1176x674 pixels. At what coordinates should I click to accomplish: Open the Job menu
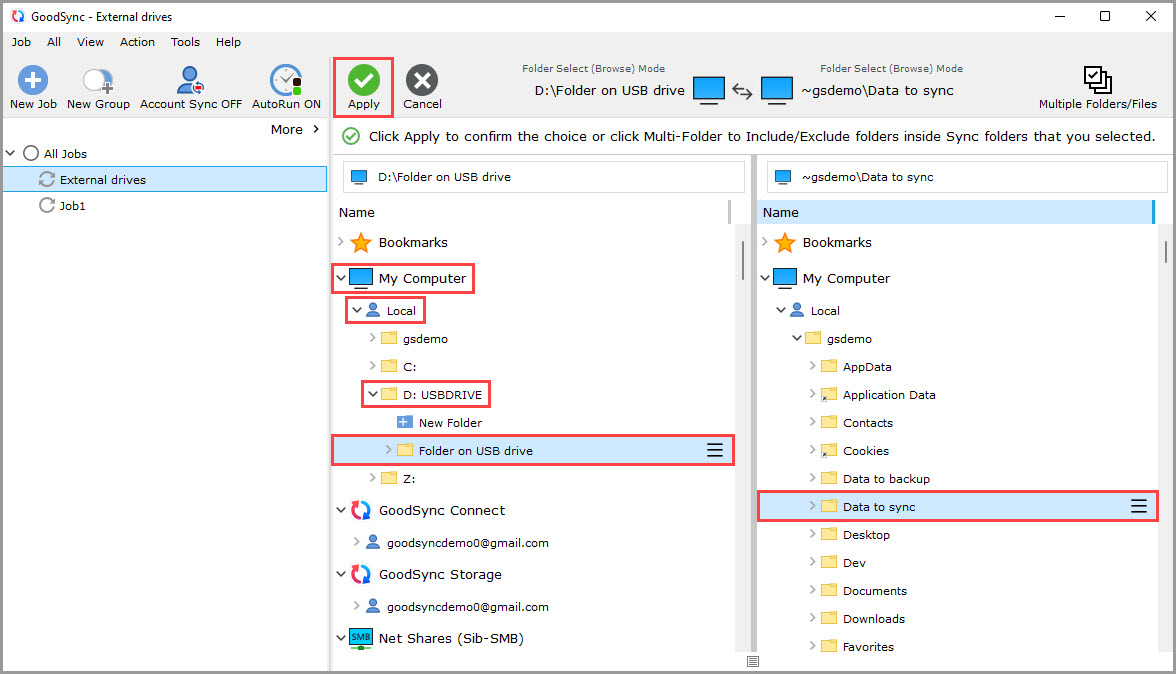pos(21,42)
